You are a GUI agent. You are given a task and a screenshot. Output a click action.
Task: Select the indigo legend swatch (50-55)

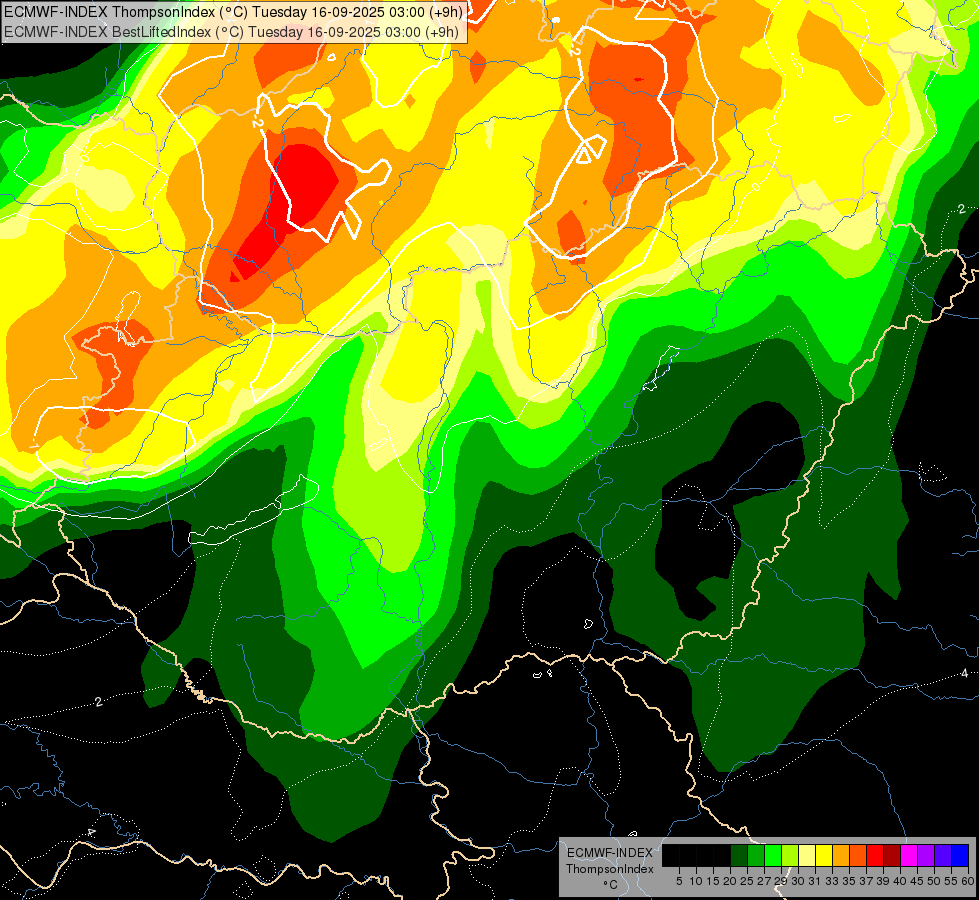pyautogui.click(x=943, y=855)
